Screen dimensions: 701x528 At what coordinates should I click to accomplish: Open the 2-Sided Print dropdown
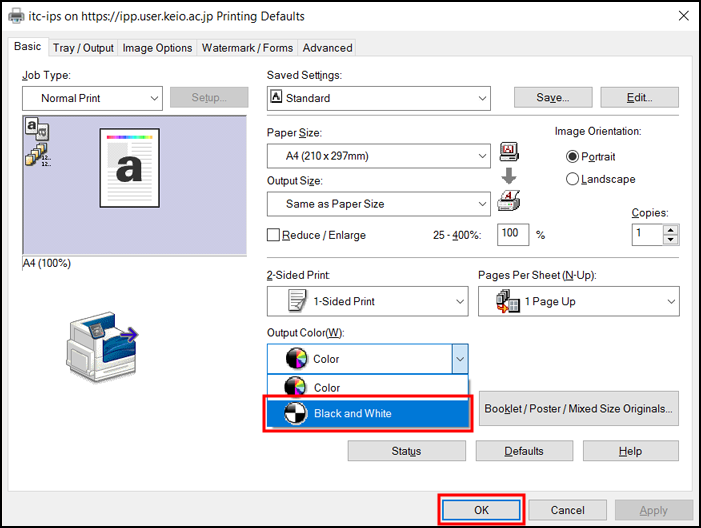tap(367, 301)
